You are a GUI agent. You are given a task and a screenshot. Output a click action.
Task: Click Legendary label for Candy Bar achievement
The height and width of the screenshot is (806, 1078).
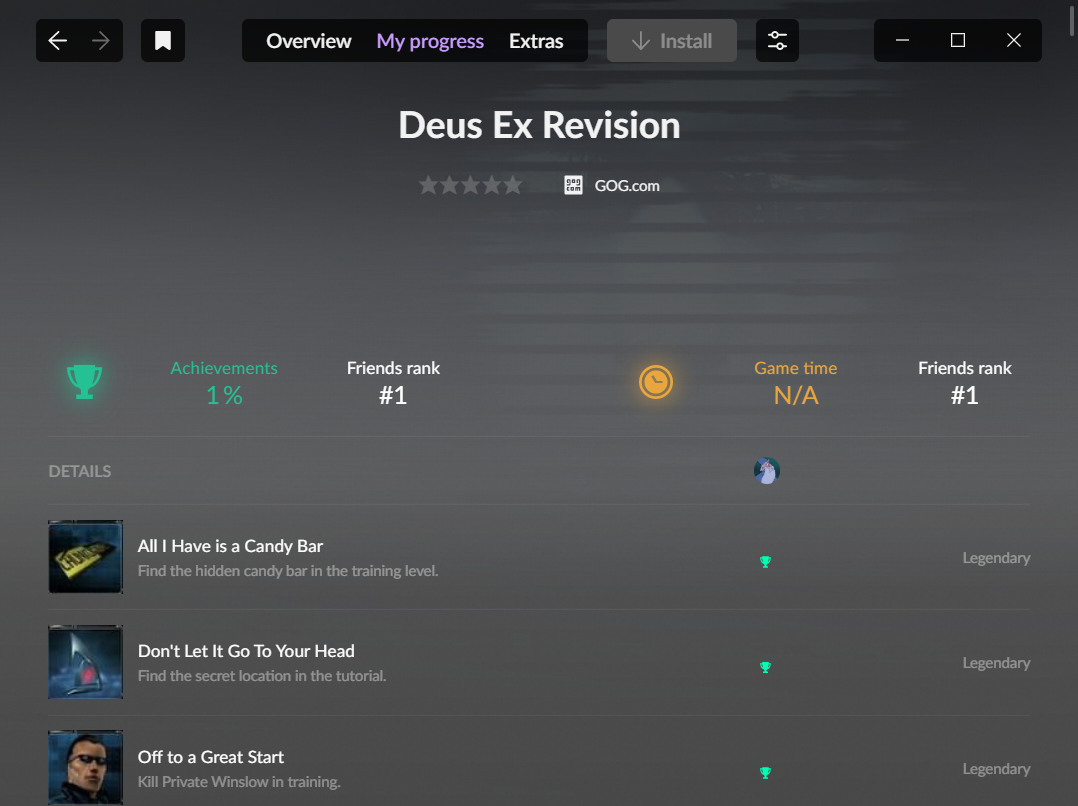pyautogui.click(x=996, y=558)
